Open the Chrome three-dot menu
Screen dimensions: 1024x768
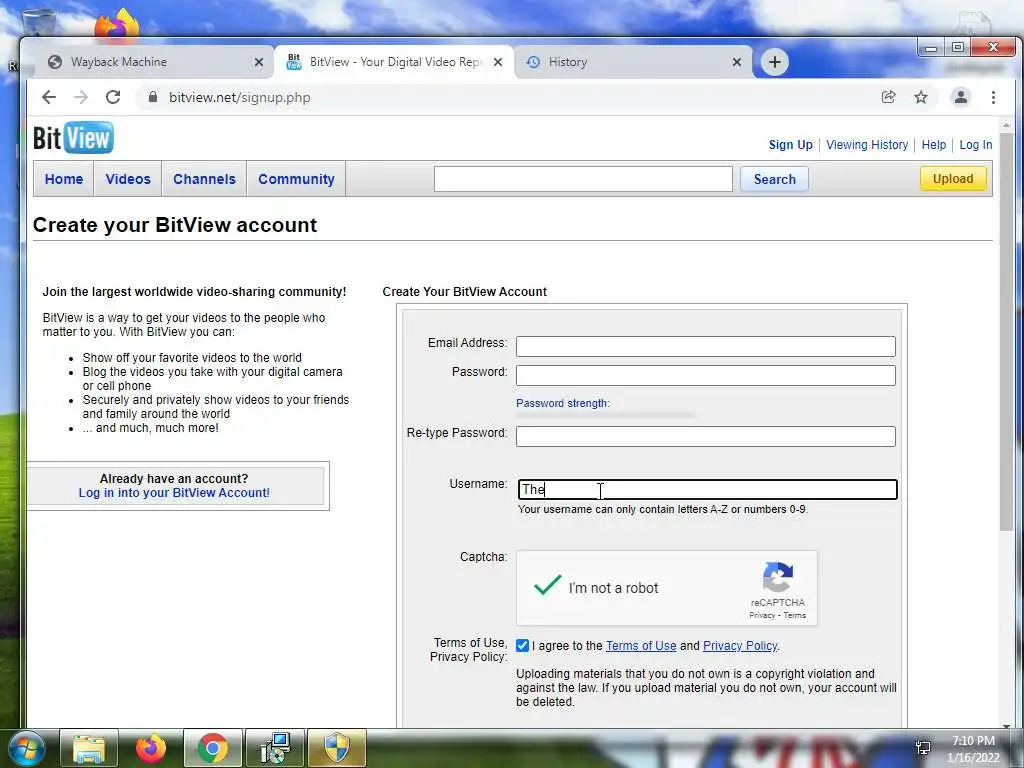point(993,97)
